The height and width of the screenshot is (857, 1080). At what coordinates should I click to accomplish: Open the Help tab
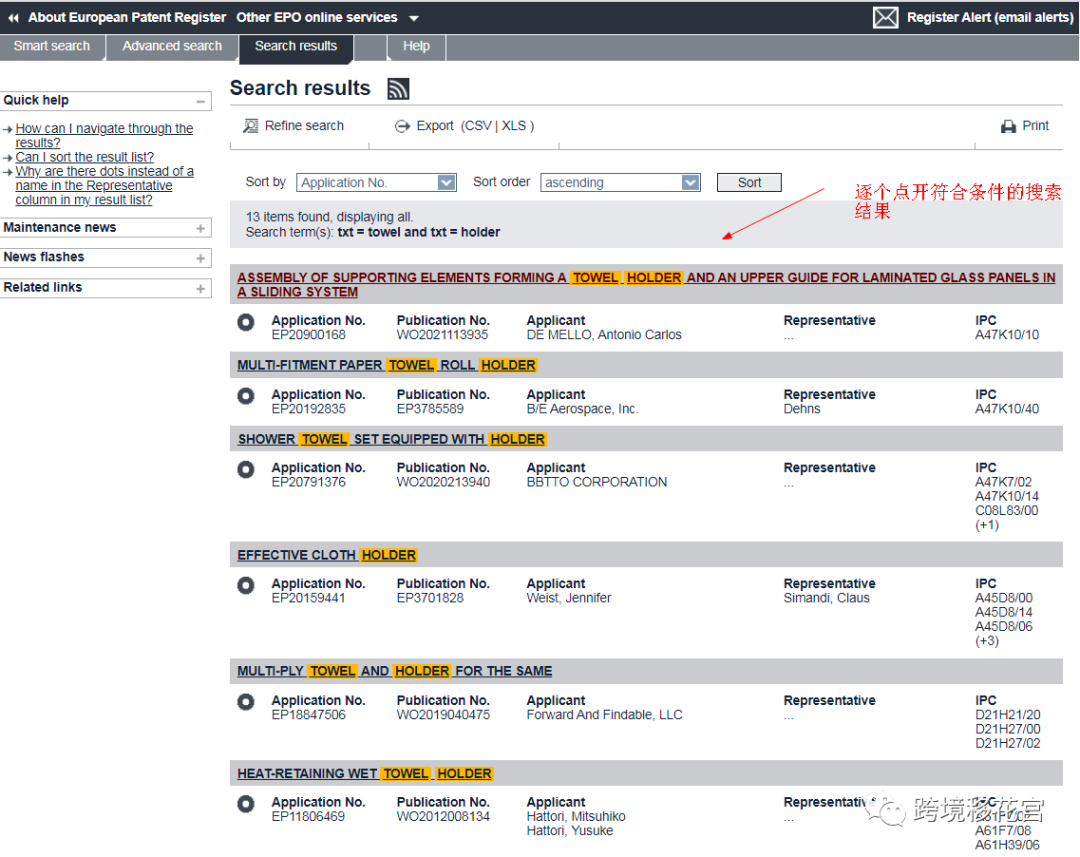416,46
